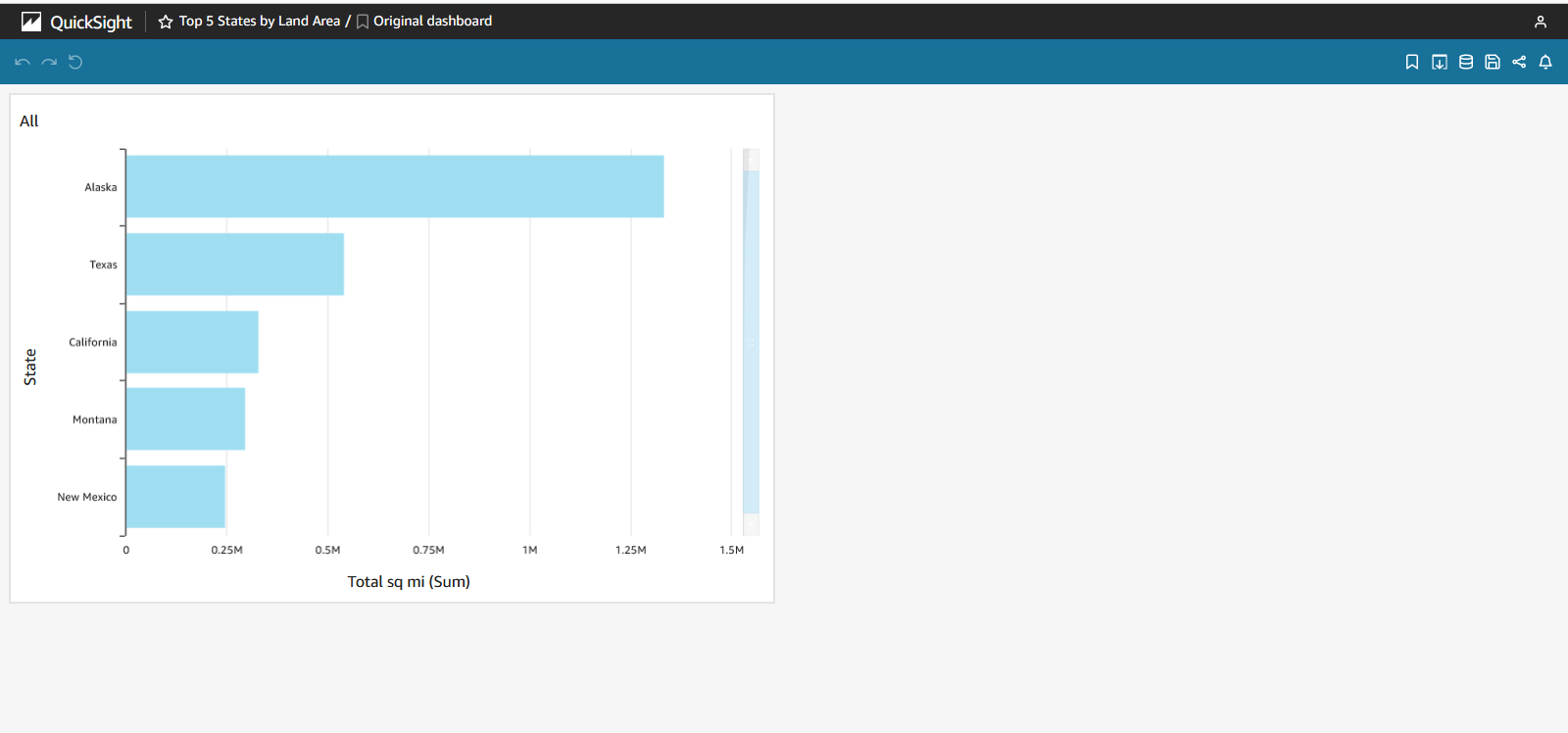Click the Reset icon
Image resolution: width=1568 pixels, height=733 pixels.
coord(75,62)
